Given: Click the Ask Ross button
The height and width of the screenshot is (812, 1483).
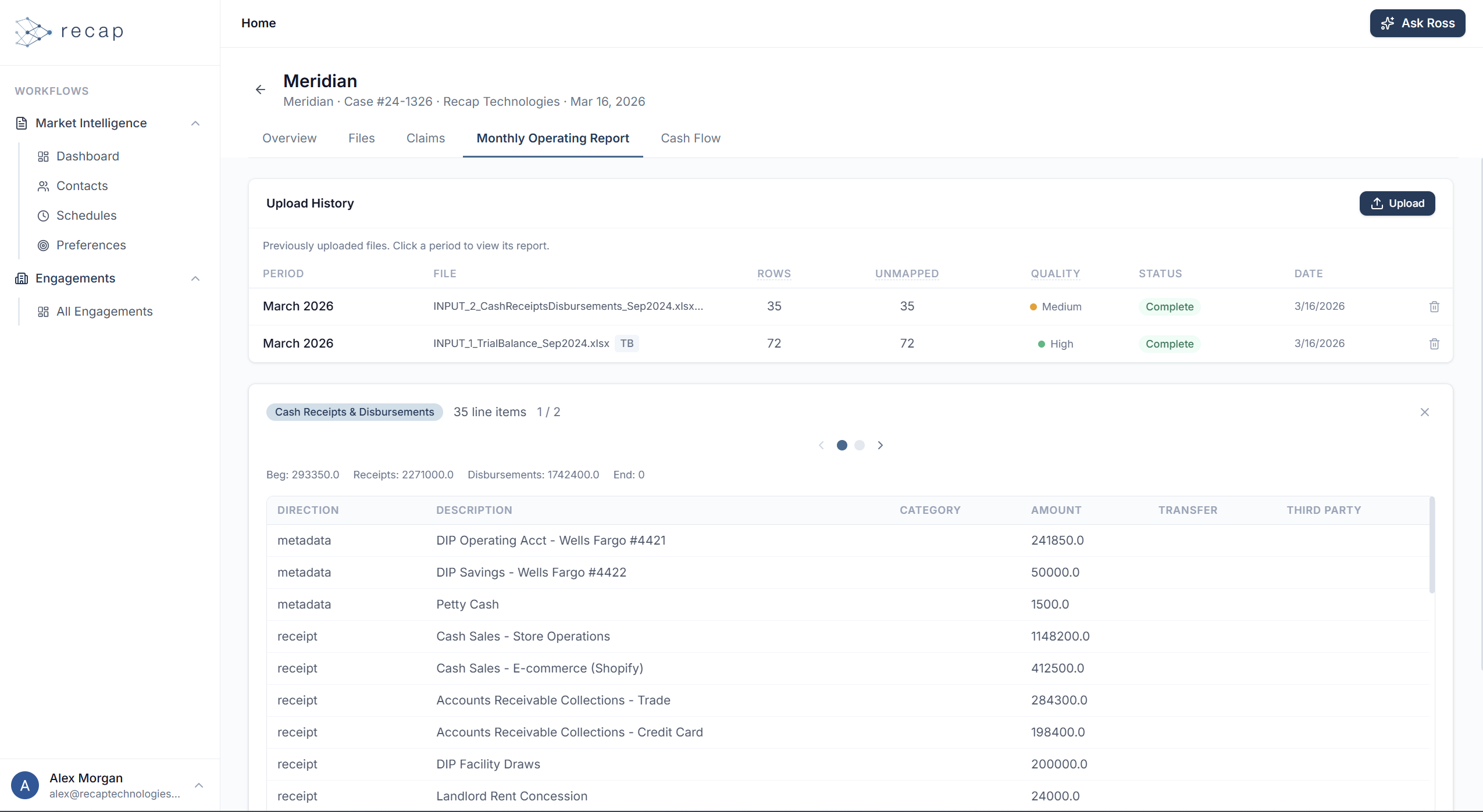Looking at the screenshot, I should pos(1418,23).
